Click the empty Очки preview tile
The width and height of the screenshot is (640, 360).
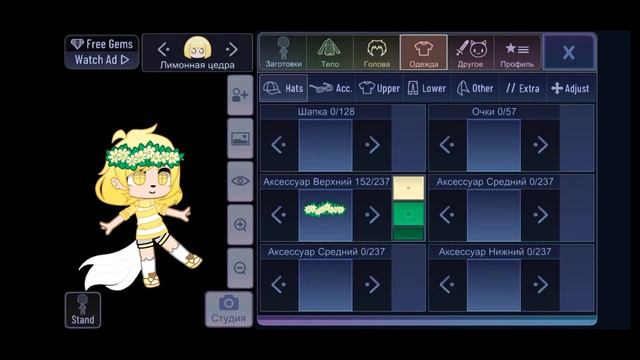[x=494, y=145]
